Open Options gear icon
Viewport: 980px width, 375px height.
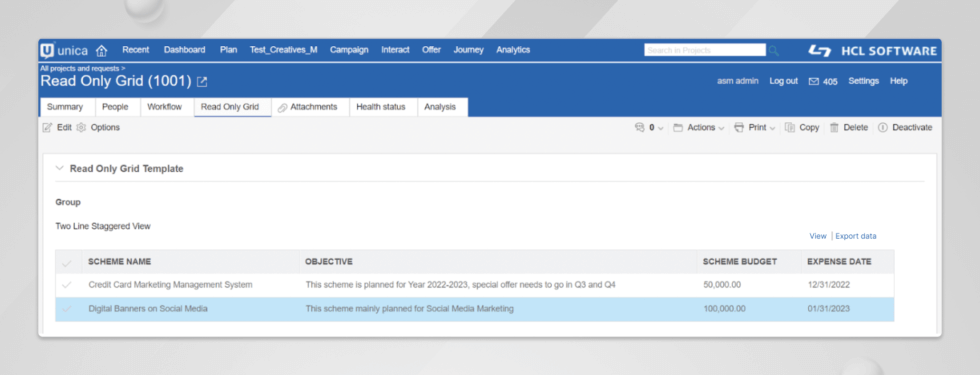tap(81, 128)
